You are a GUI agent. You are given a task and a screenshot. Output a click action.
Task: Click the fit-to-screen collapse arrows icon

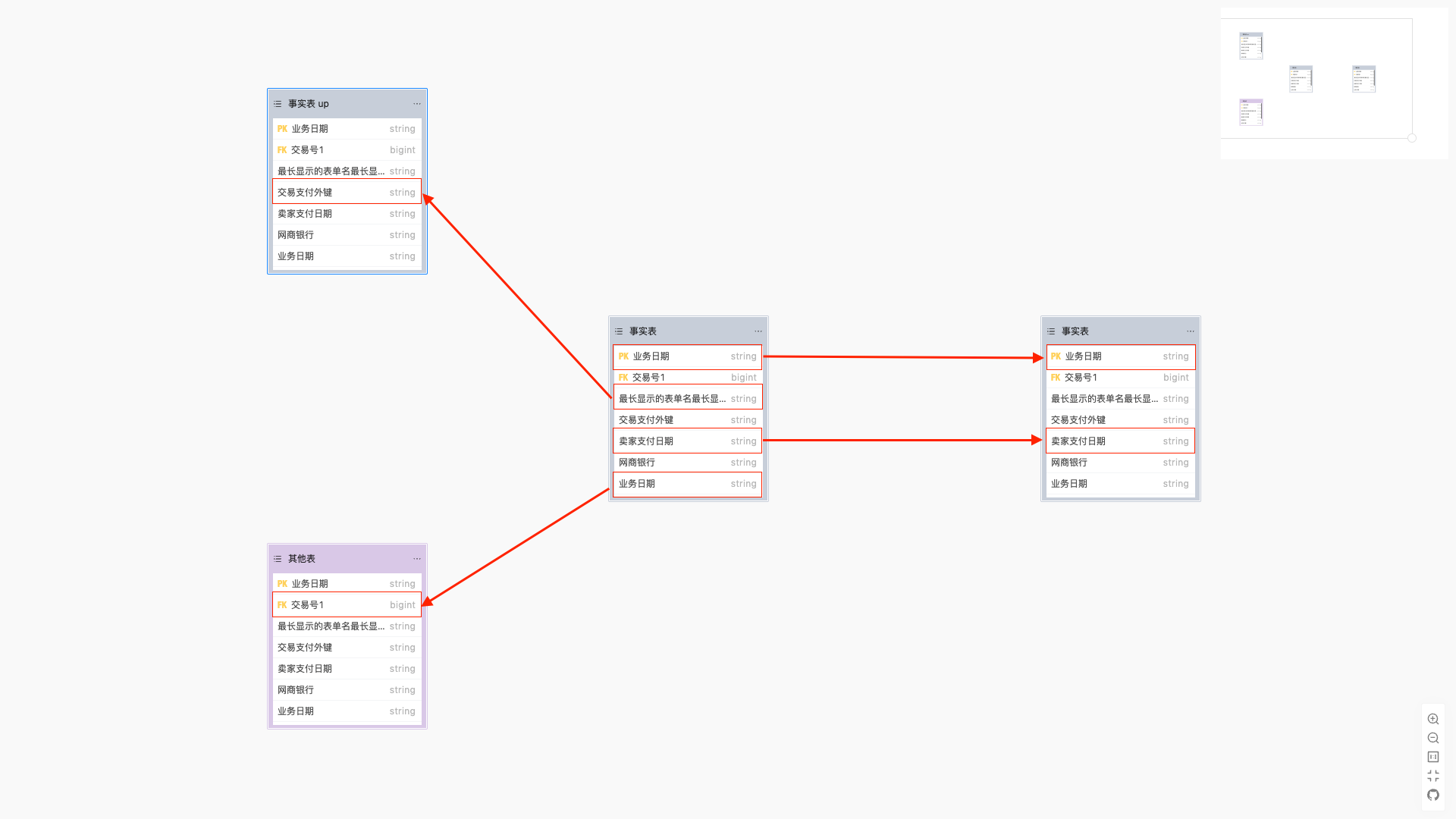(1432, 774)
